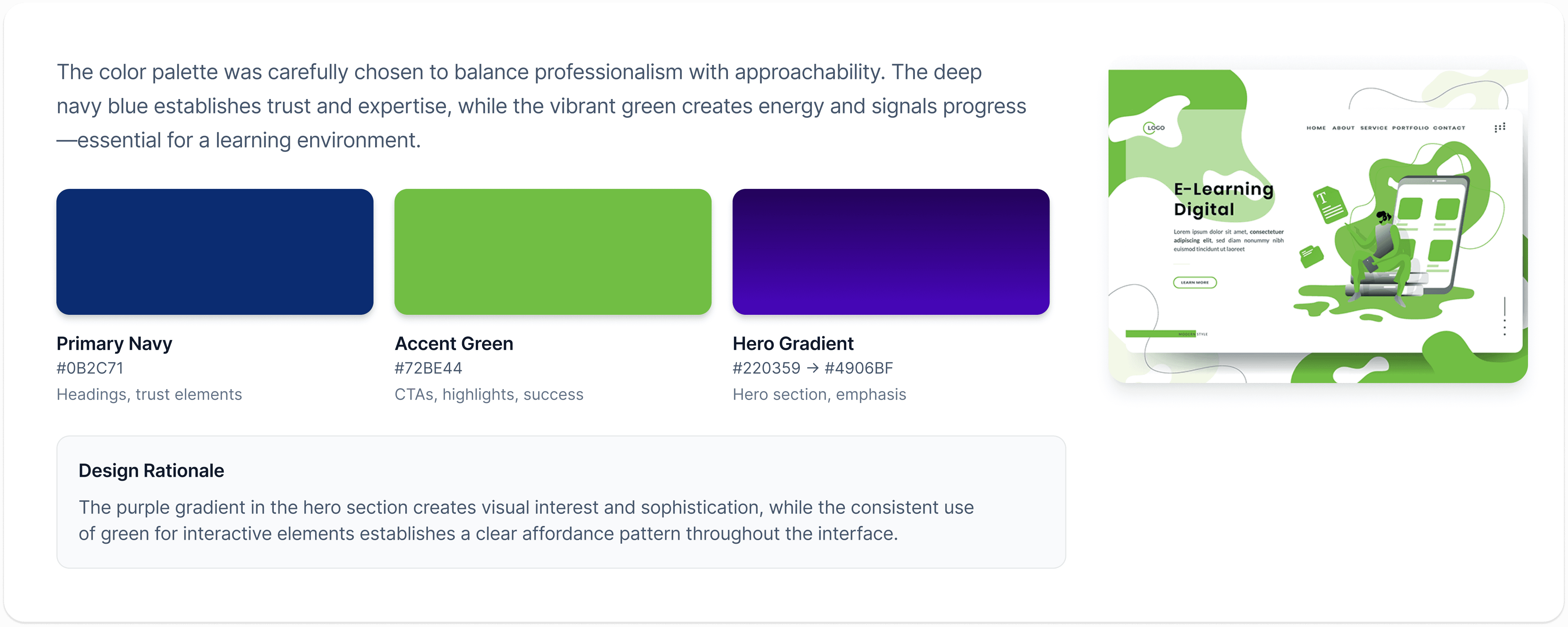Click the CONTACT nav item in mockup

point(1449,128)
